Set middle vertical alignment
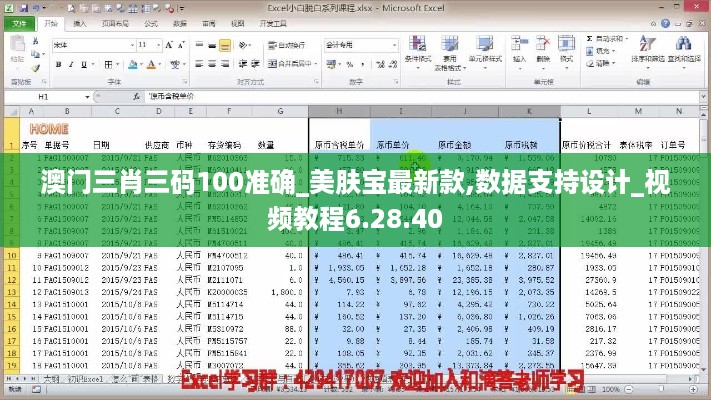The height and width of the screenshot is (400, 711). [212, 45]
